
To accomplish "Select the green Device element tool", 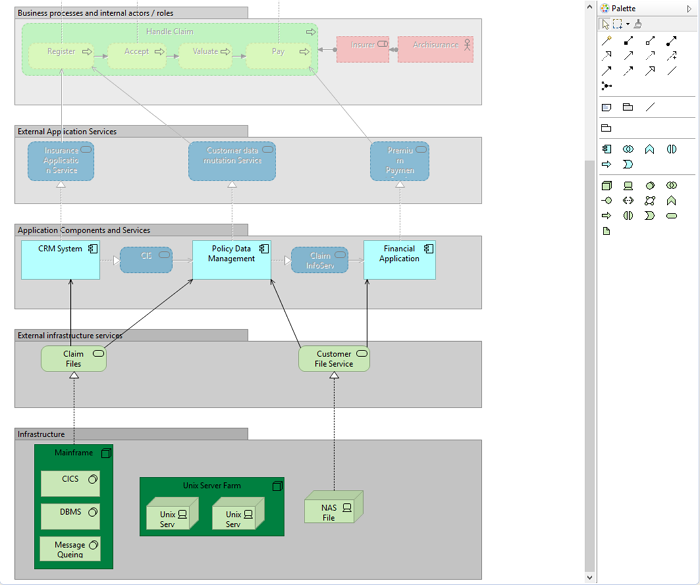I will point(628,185).
